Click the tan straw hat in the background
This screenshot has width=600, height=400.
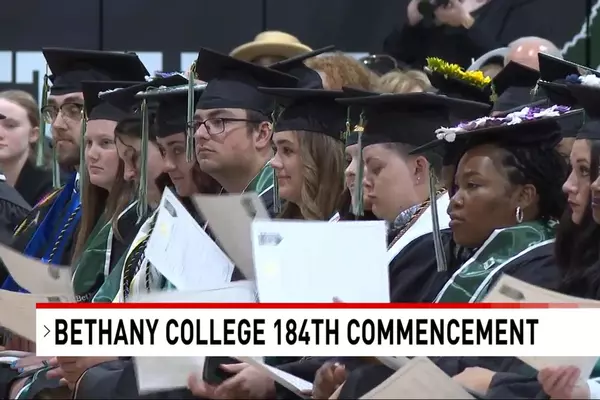pos(271,47)
